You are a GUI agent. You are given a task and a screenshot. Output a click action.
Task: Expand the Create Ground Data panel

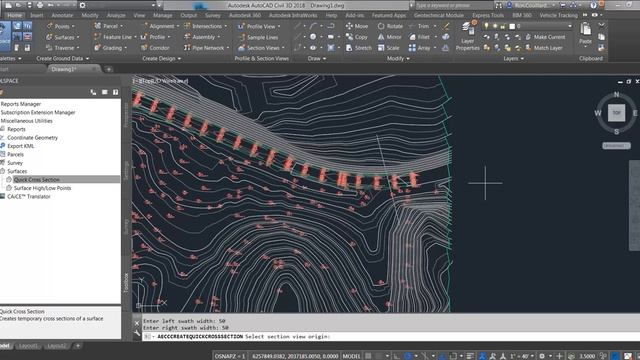(62, 58)
